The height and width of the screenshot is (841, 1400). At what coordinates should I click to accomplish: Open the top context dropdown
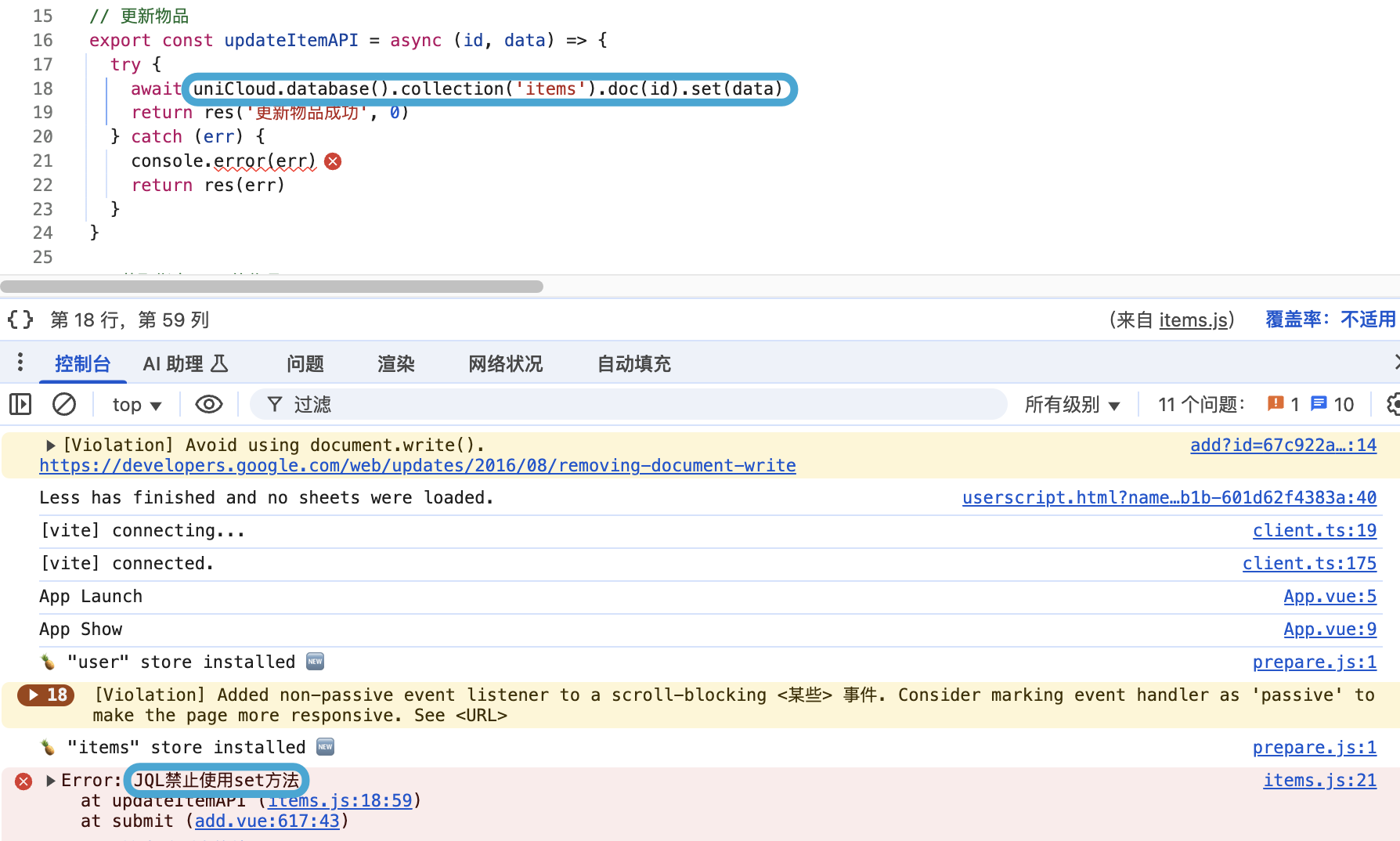point(136,404)
